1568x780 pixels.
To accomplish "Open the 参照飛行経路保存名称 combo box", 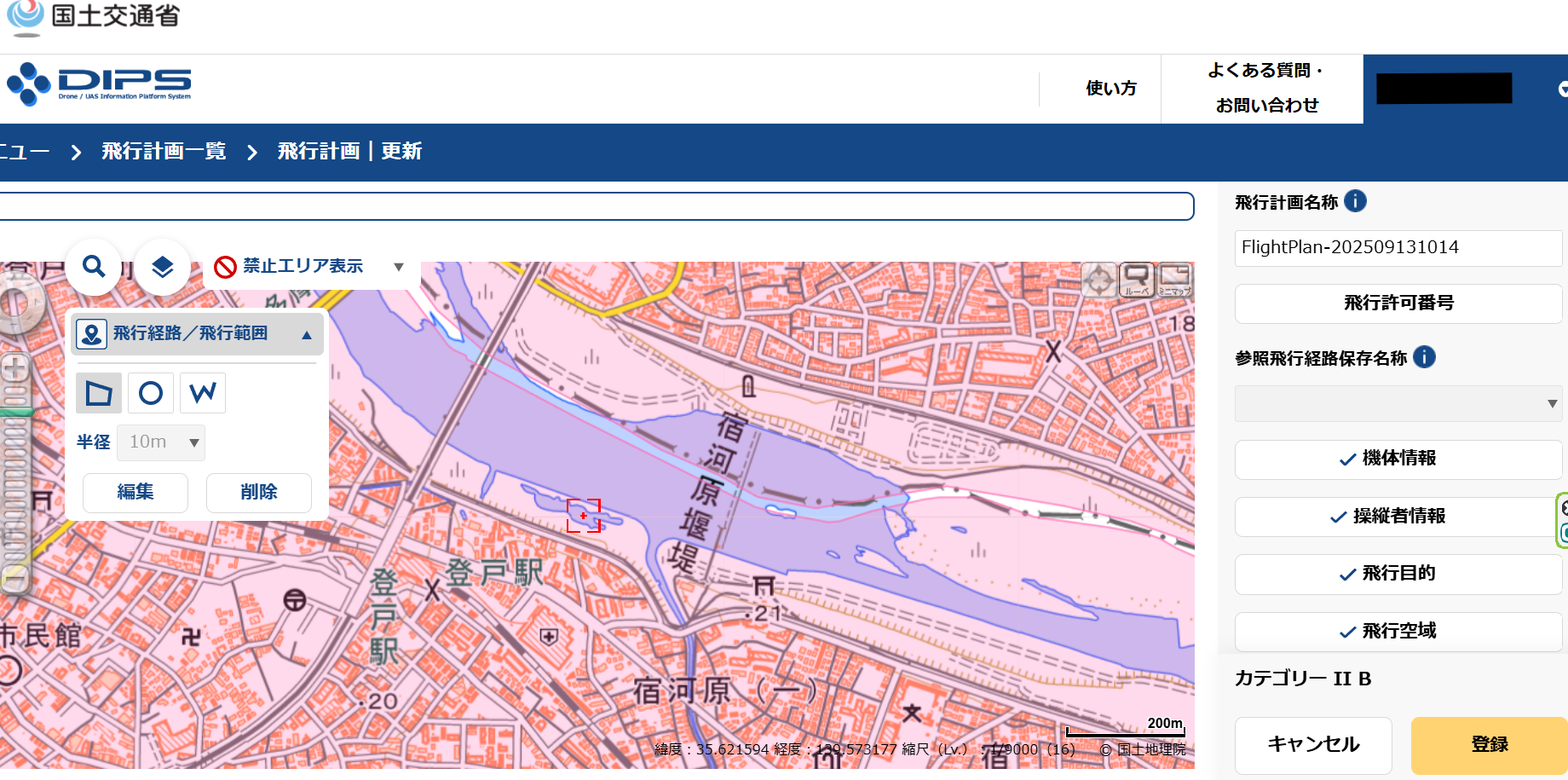I will (1398, 403).
